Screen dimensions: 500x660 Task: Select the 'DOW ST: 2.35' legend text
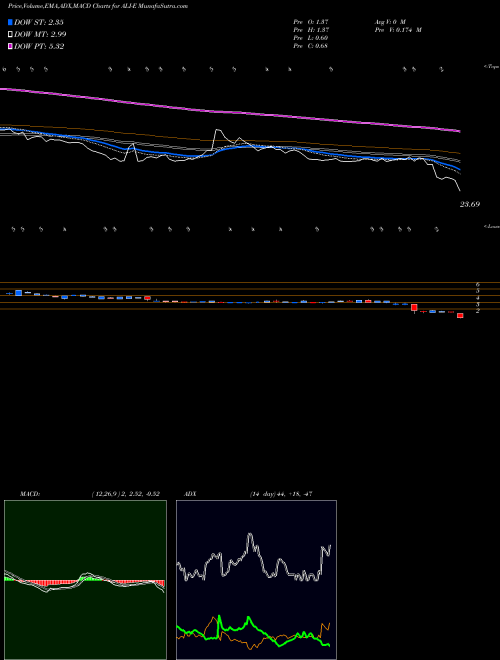coord(39,22)
